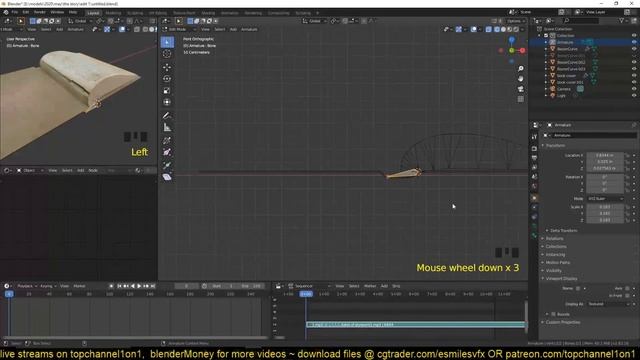Image resolution: width=640 pixels, height=360 pixels.
Task: Select the Move tool
Action: coord(167,67)
